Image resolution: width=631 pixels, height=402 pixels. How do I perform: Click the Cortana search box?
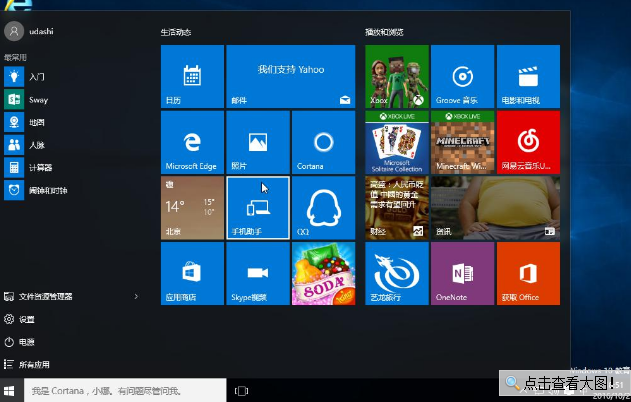[x=125, y=390]
